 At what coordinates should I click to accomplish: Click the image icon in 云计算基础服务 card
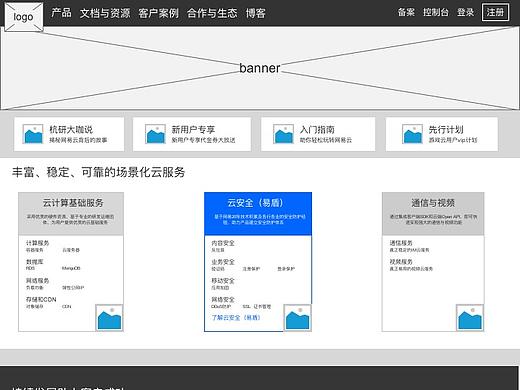click(x=109, y=318)
